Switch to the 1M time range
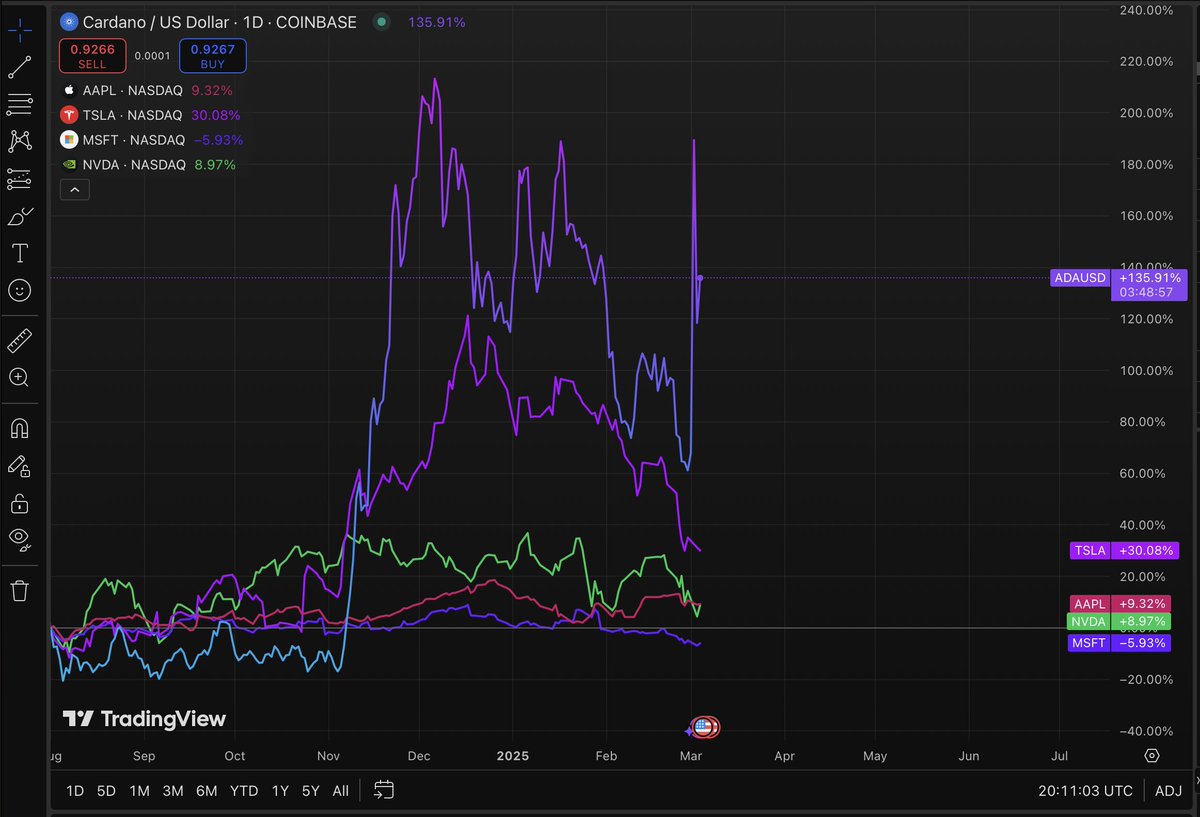 tap(139, 791)
